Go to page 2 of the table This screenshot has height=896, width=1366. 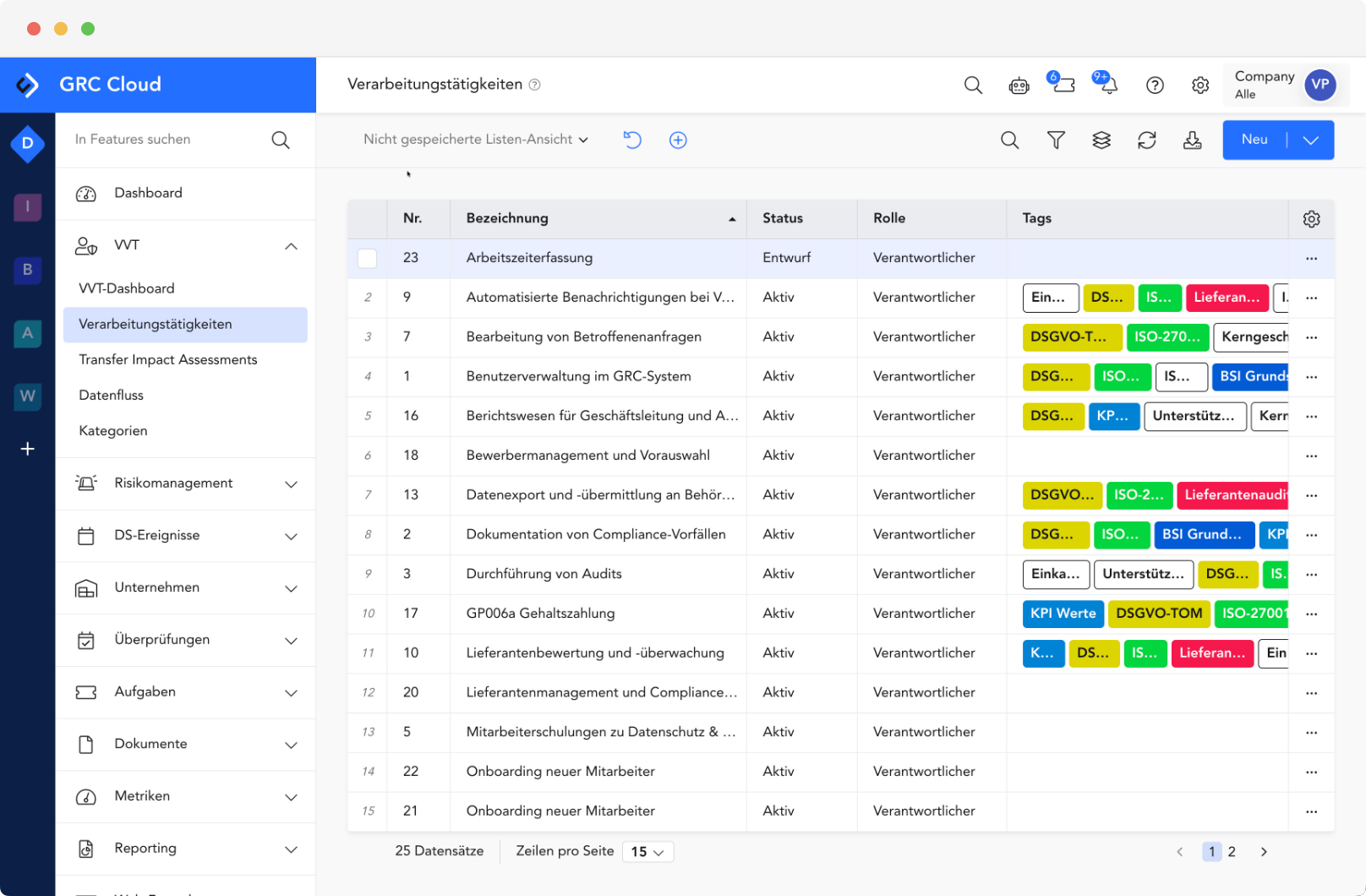click(x=1232, y=852)
